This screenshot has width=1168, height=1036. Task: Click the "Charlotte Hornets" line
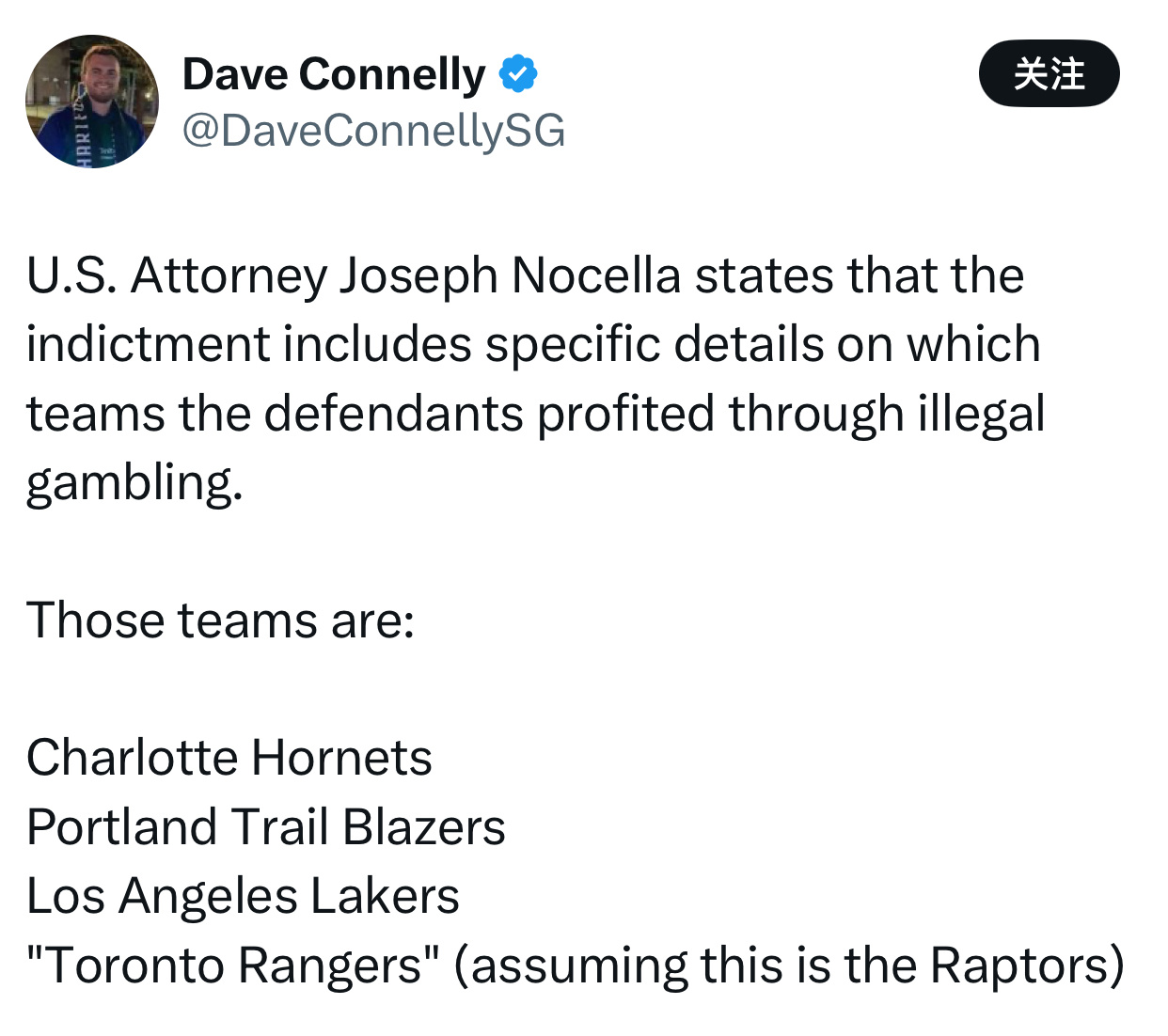[229, 758]
